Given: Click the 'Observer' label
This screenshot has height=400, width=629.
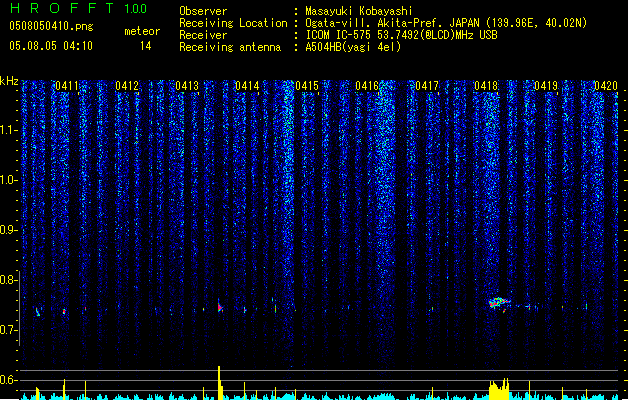Looking at the screenshot, I should pos(203,11).
